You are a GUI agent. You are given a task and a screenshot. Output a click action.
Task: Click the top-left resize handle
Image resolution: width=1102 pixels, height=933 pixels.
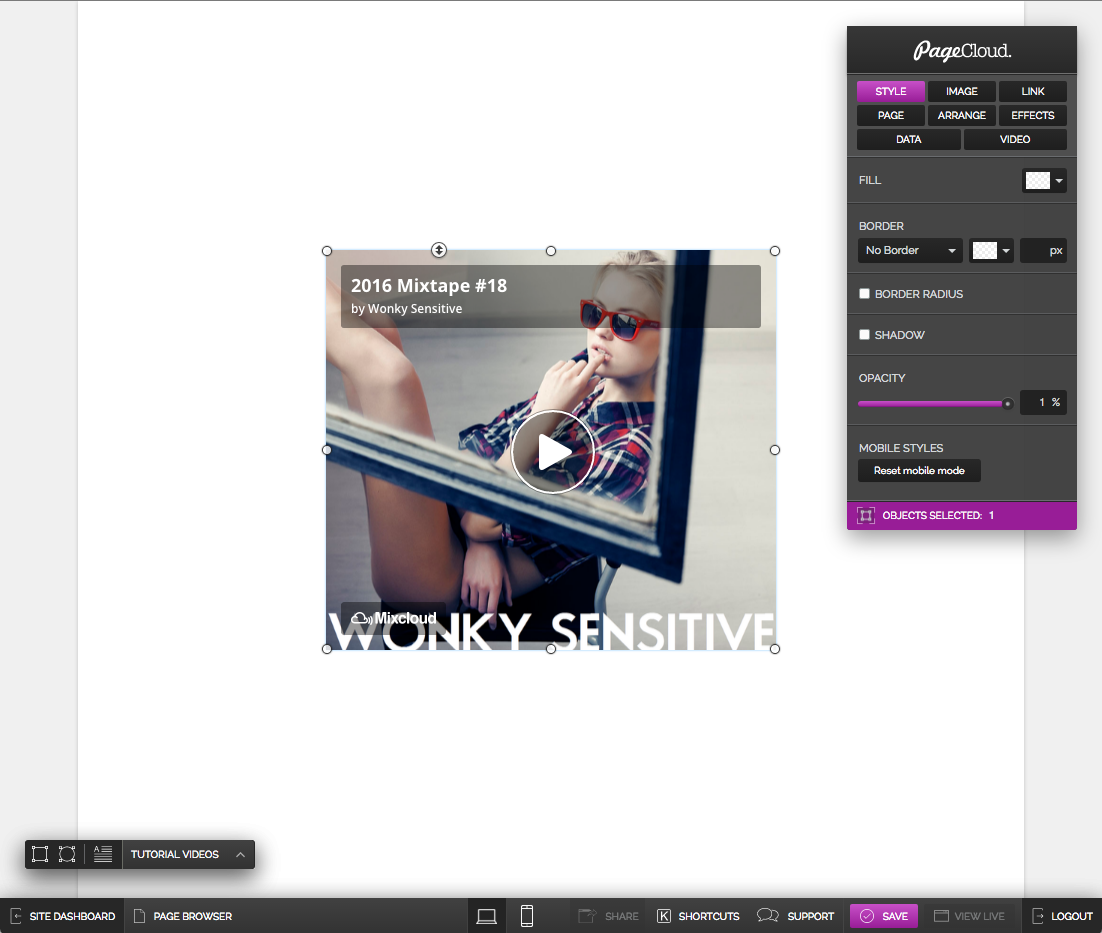pos(327,251)
